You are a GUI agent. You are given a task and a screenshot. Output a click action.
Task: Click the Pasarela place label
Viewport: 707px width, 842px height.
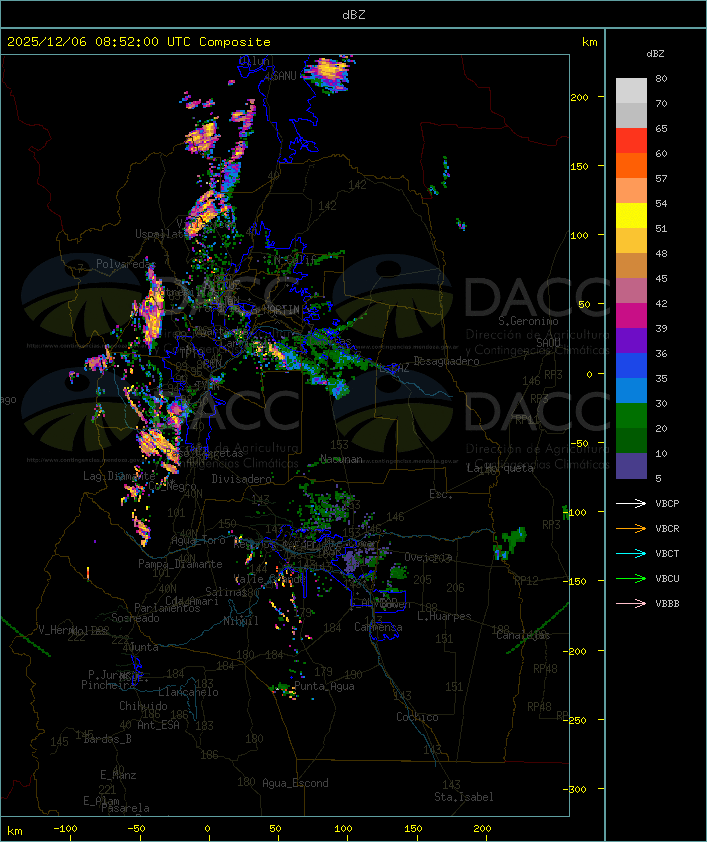coord(125,808)
